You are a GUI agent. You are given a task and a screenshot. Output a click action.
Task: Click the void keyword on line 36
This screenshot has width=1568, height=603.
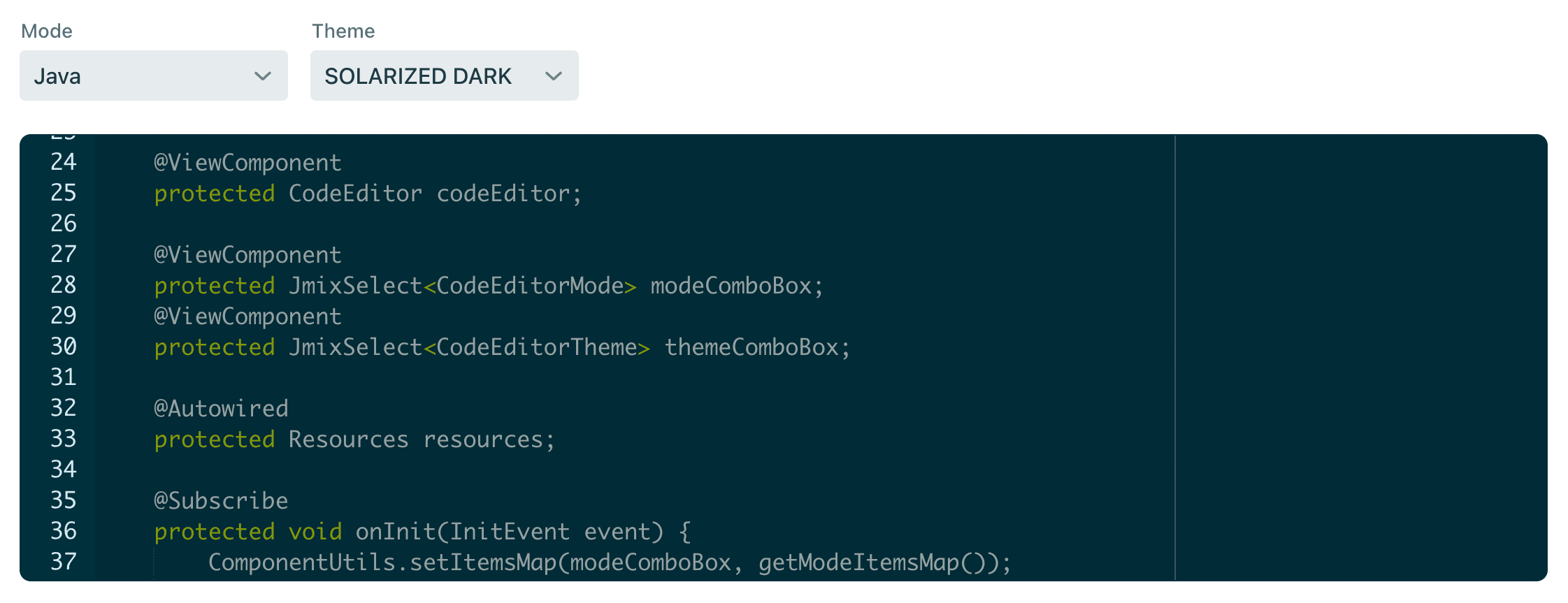point(315,532)
